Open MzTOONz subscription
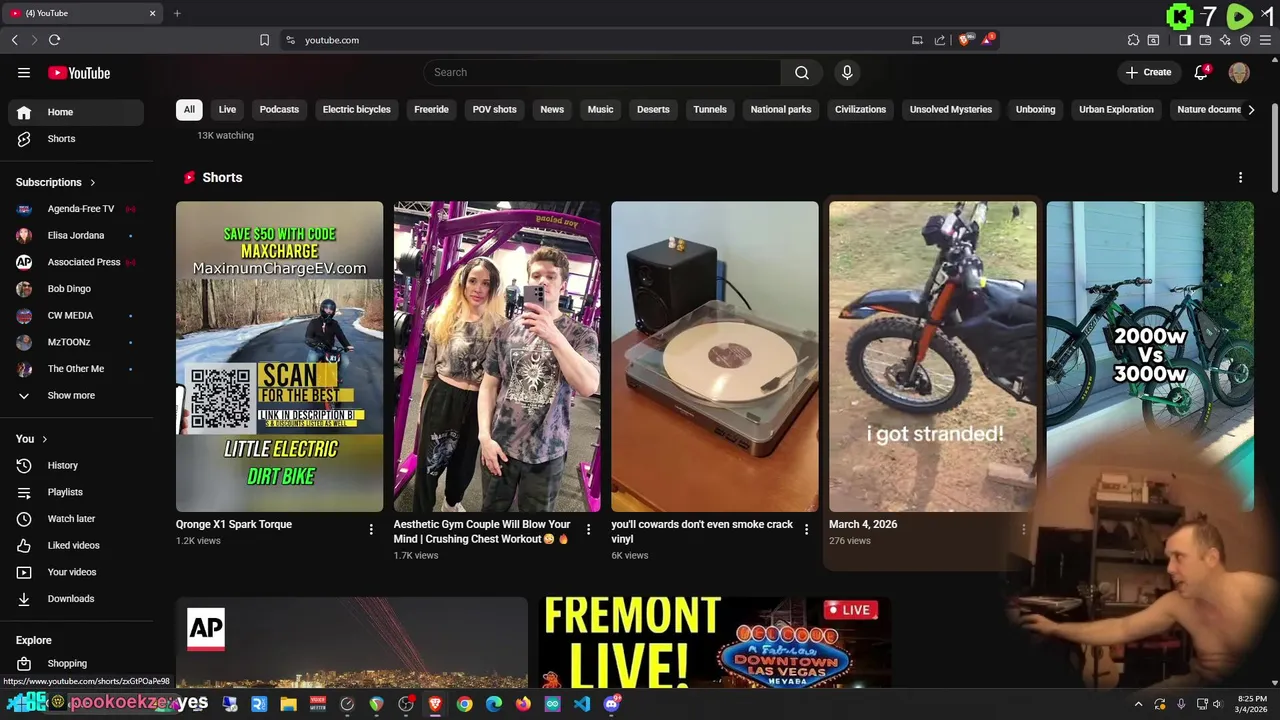Image resolution: width=1280 pixels, height=720 pixels. coord(76,342)
